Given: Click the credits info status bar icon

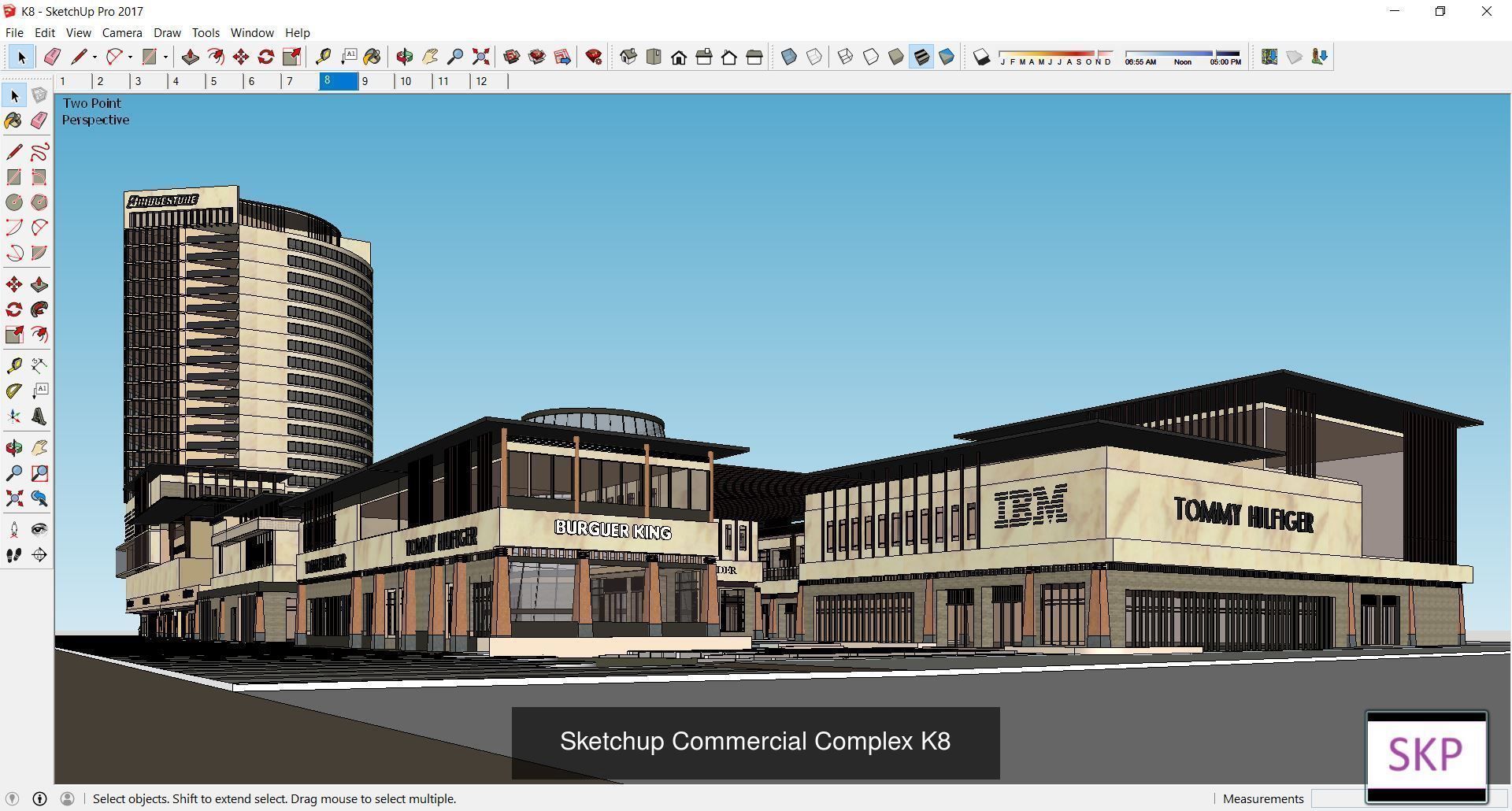Looking at the screenshot, I should 39,798.
